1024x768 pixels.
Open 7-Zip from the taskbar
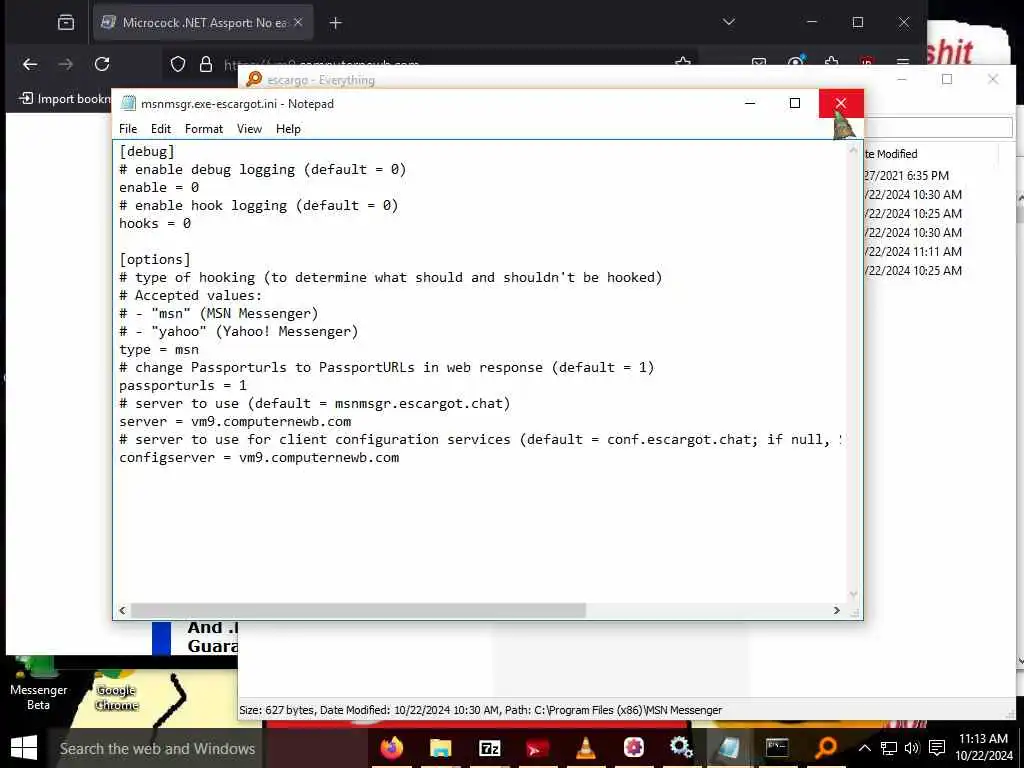[489, 748]
